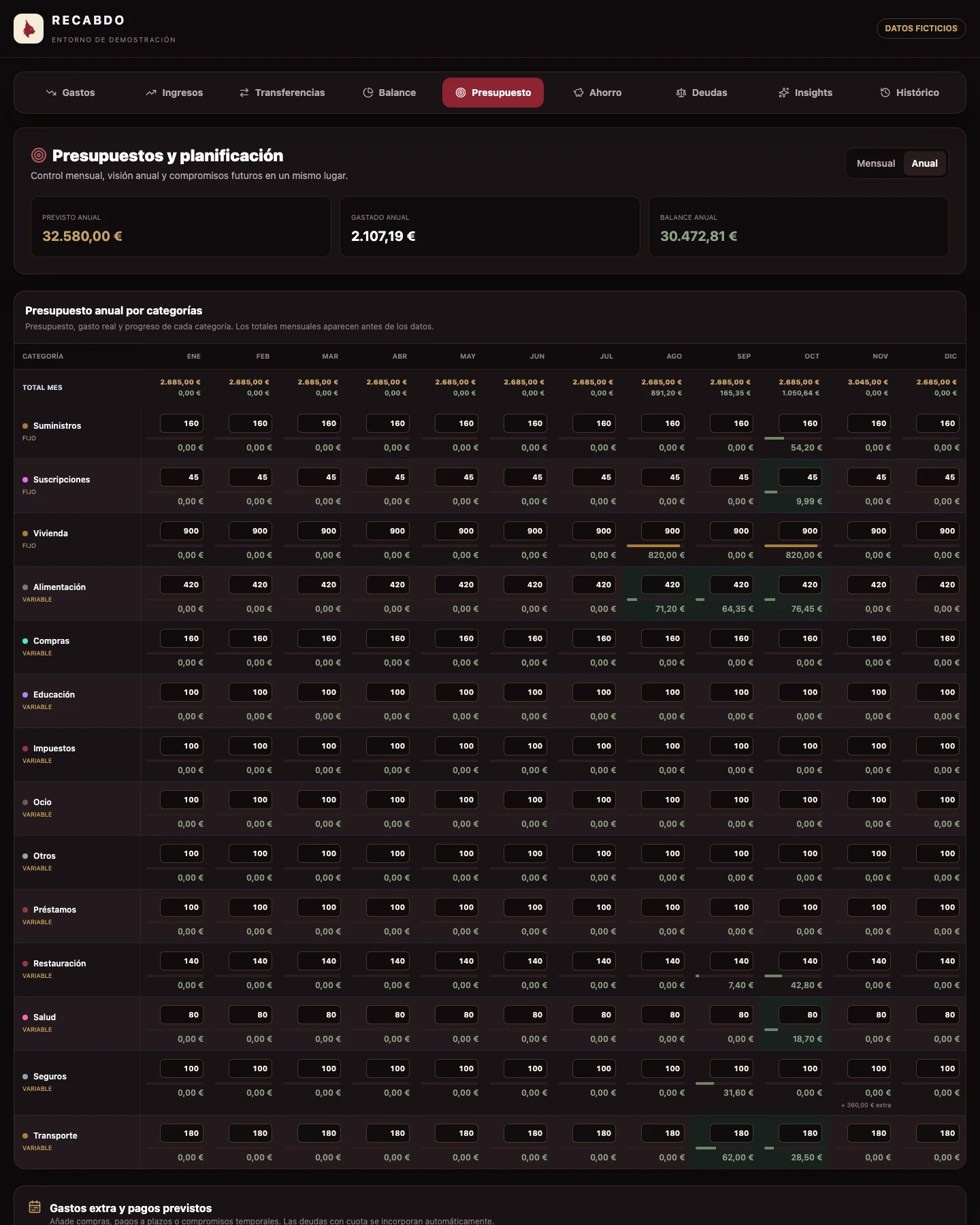Open the Insights section label
This screenshot has height=1225, width=980.
[x=813, y=93]
